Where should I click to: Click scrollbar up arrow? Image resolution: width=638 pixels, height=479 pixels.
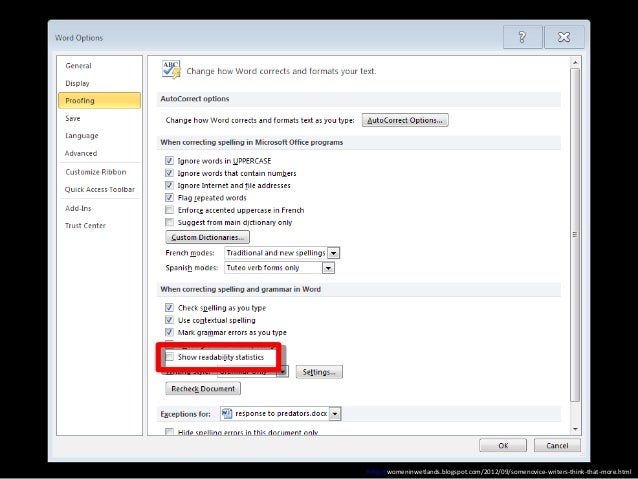click(575, 63)
